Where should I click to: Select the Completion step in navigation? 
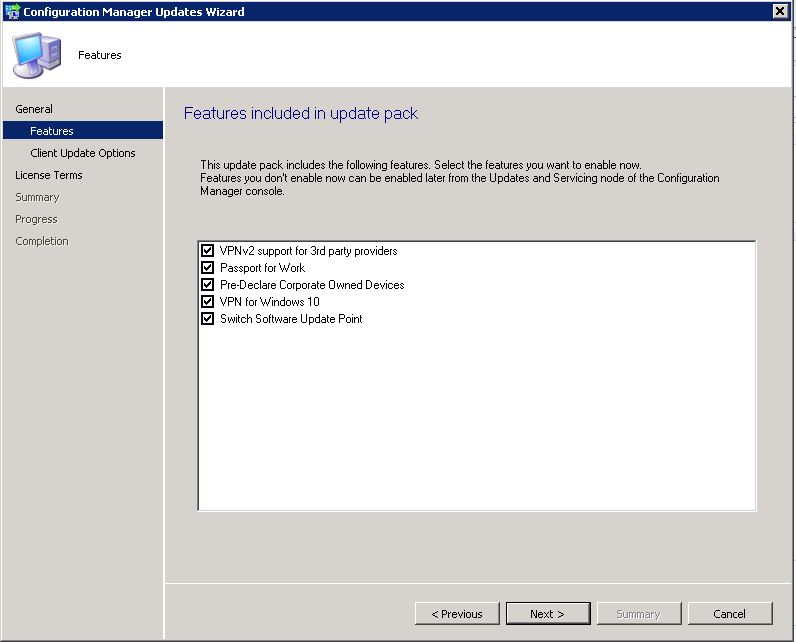point(42,241)
